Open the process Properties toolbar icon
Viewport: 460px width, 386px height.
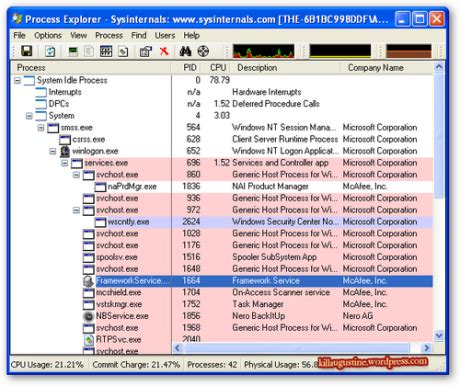pos(145,51)
